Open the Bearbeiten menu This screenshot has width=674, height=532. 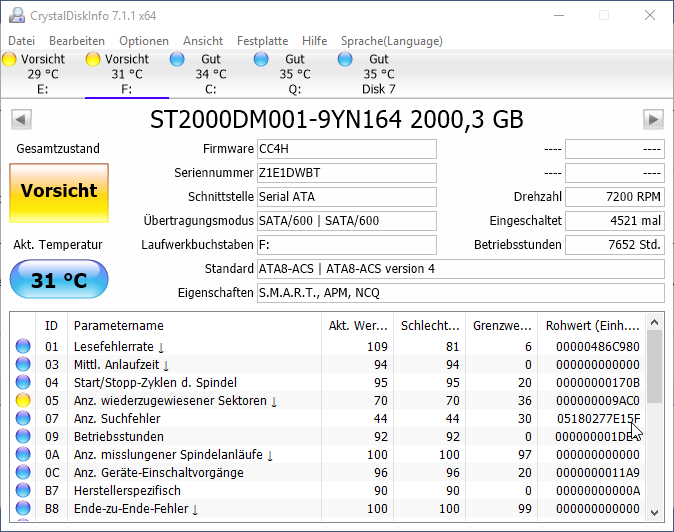coord(77,41)
